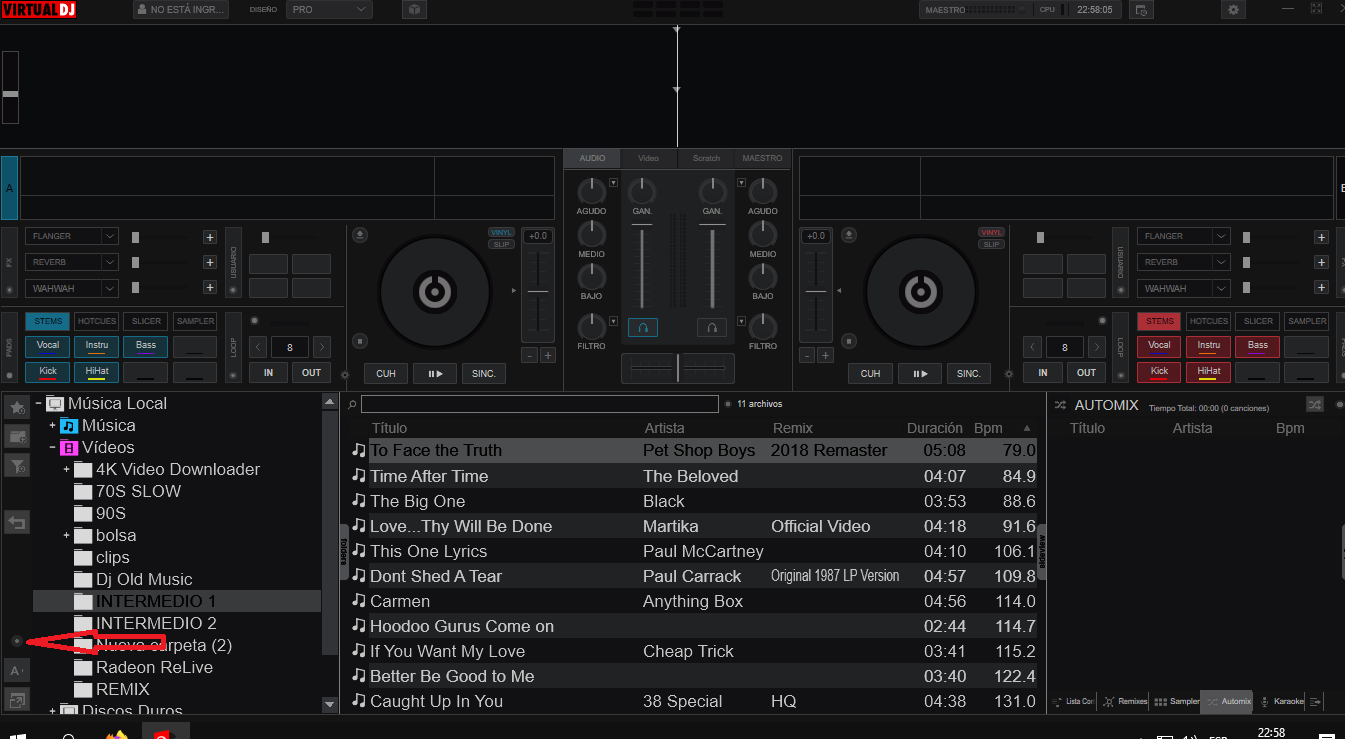1345x739 pixels.
Task: Open the PRO layout dropdown
Action: pyautogui.click(x=328, y=9)
